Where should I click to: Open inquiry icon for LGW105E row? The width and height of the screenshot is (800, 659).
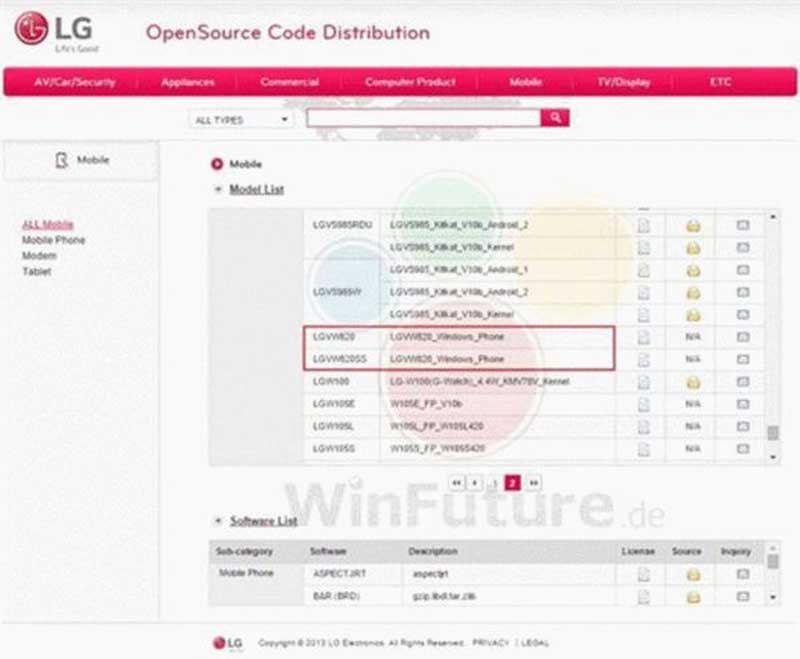[x=743, y=404]
